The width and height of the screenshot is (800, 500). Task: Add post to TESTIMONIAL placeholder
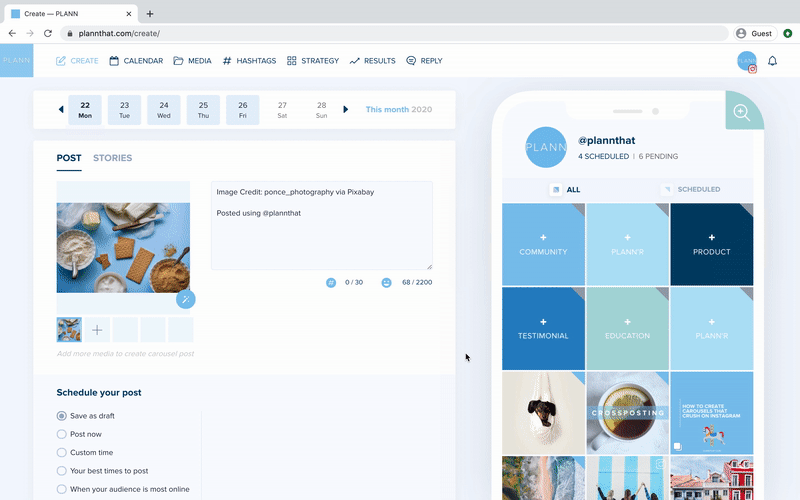pos(543,329)
